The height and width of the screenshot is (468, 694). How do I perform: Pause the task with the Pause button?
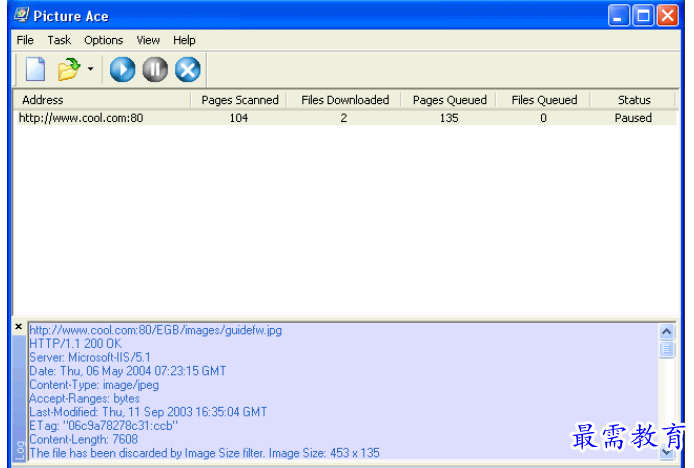[x=155, y=69]
